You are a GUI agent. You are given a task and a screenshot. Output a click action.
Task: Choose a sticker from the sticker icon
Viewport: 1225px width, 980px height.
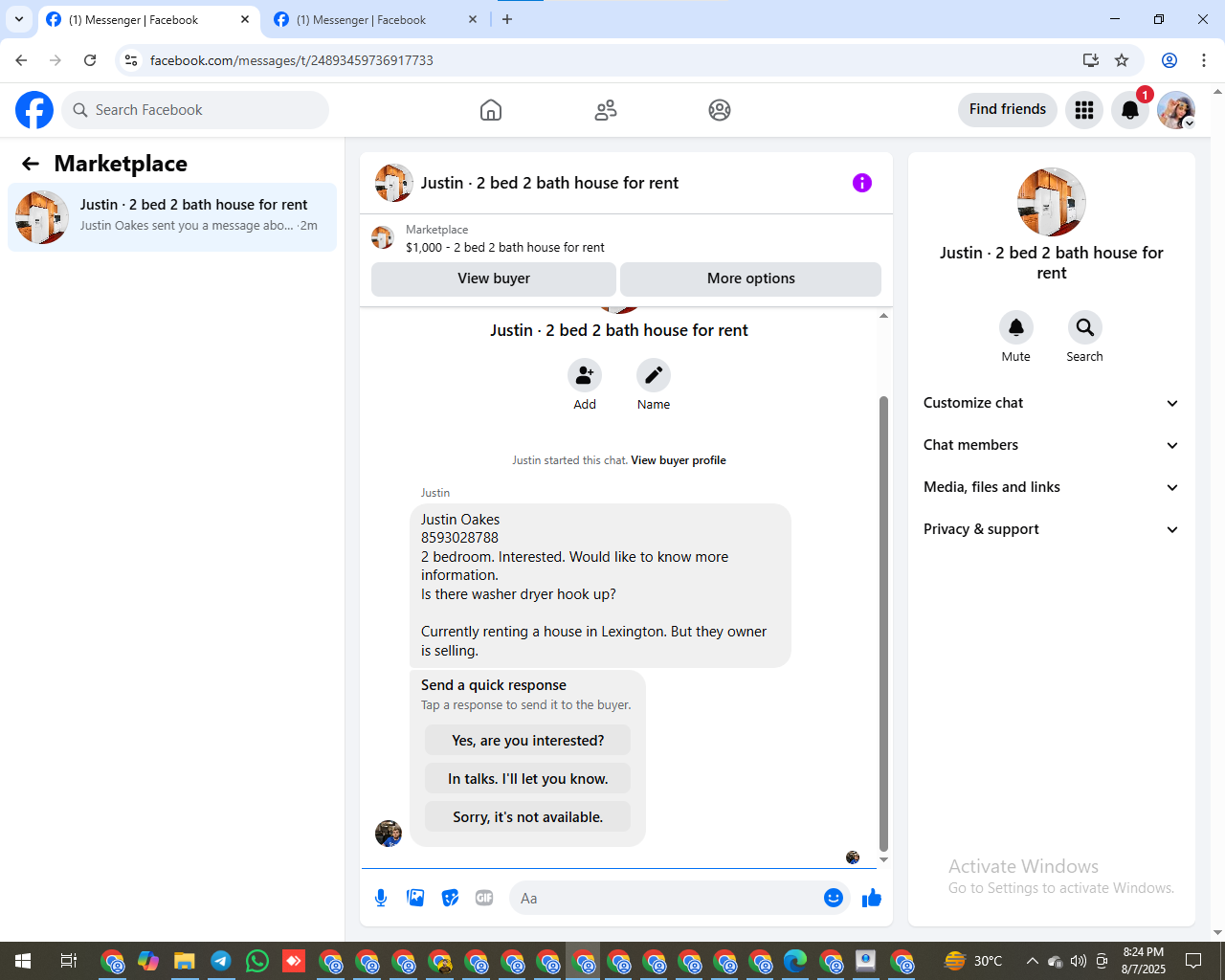[x=450, y=898]
